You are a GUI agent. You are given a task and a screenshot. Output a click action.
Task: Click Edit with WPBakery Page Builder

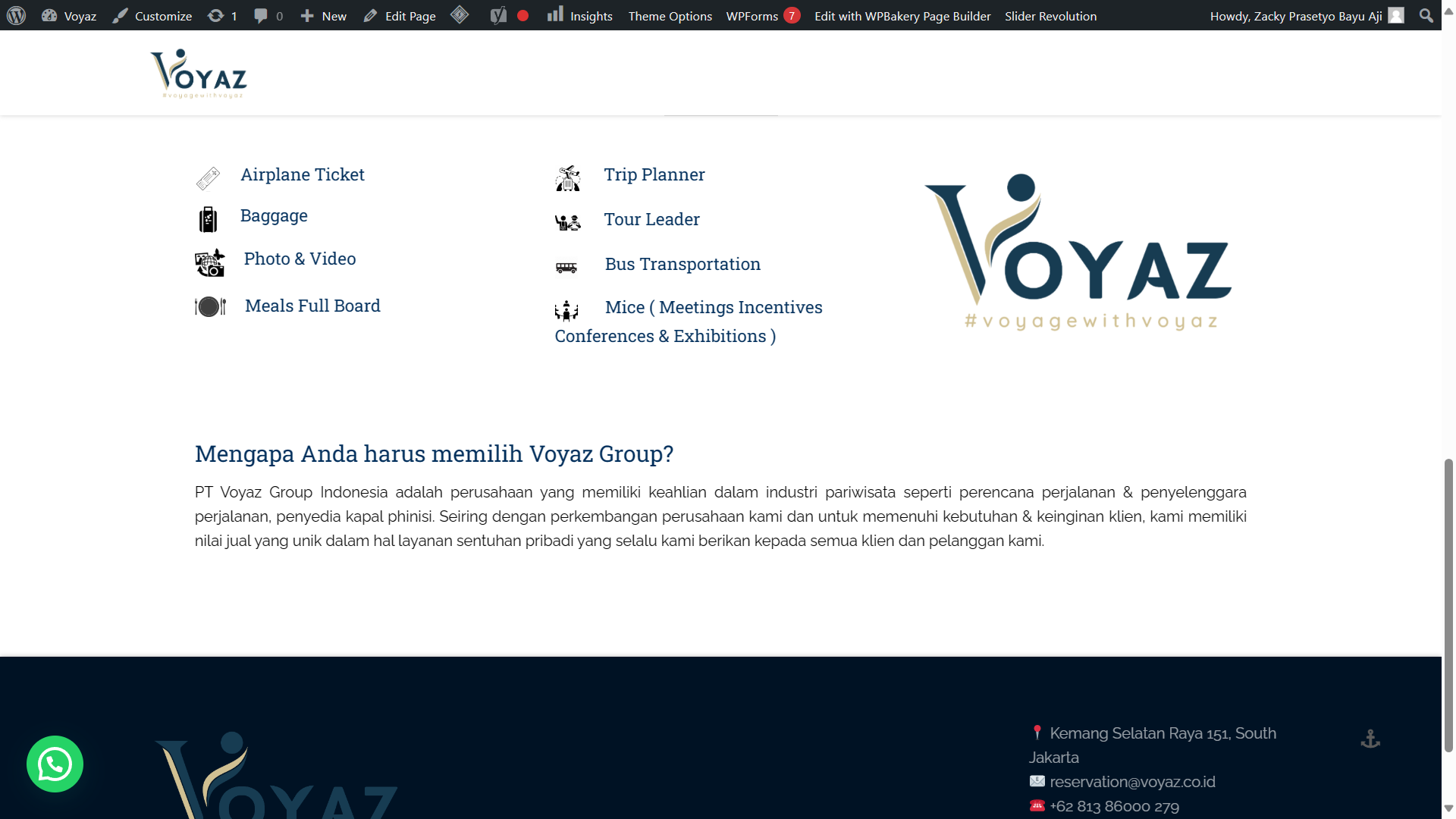click(902, 15)
